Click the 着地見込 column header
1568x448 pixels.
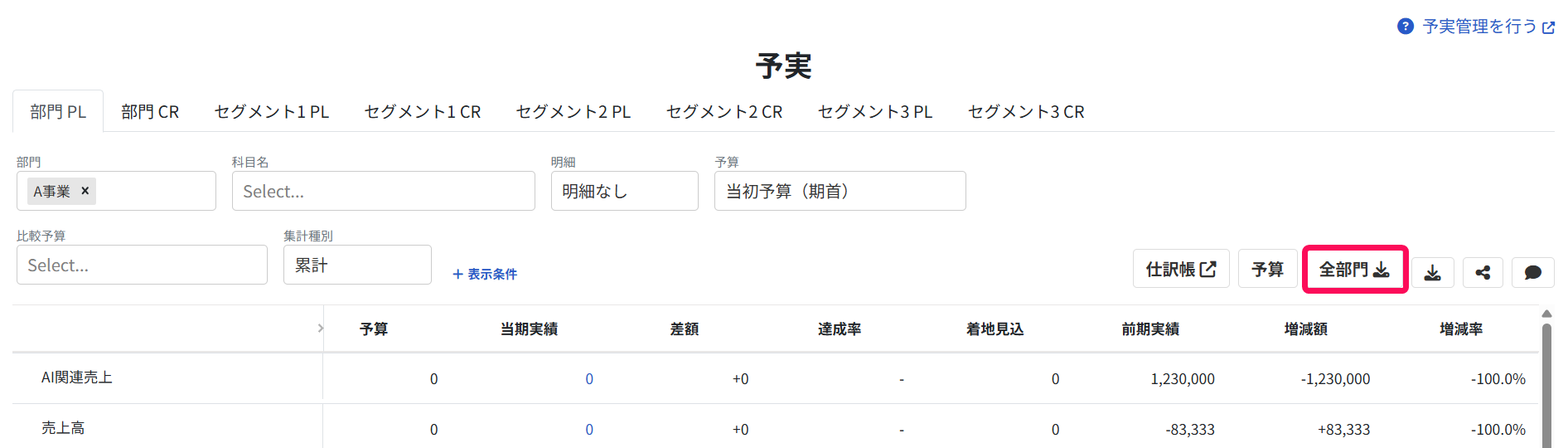(995, 329)
